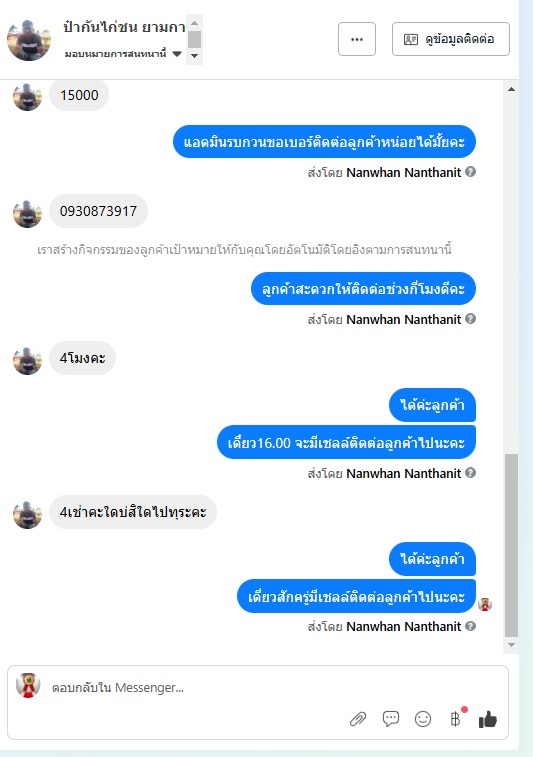Click the header name scroll-up arrow
The image size is (533, 757).
[x=194, y=23]
